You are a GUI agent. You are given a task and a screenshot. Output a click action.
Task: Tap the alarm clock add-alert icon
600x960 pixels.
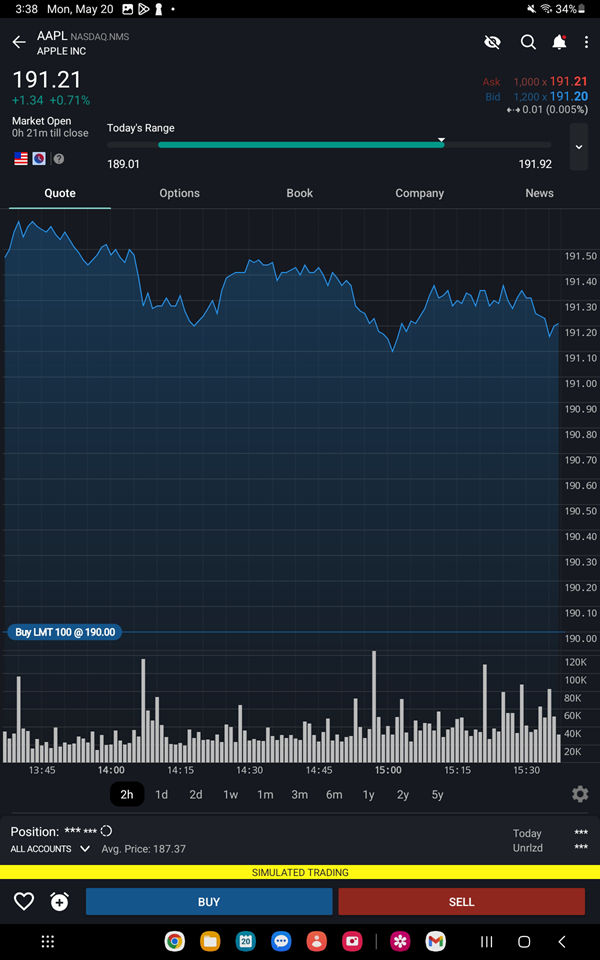tap(59, 901)
